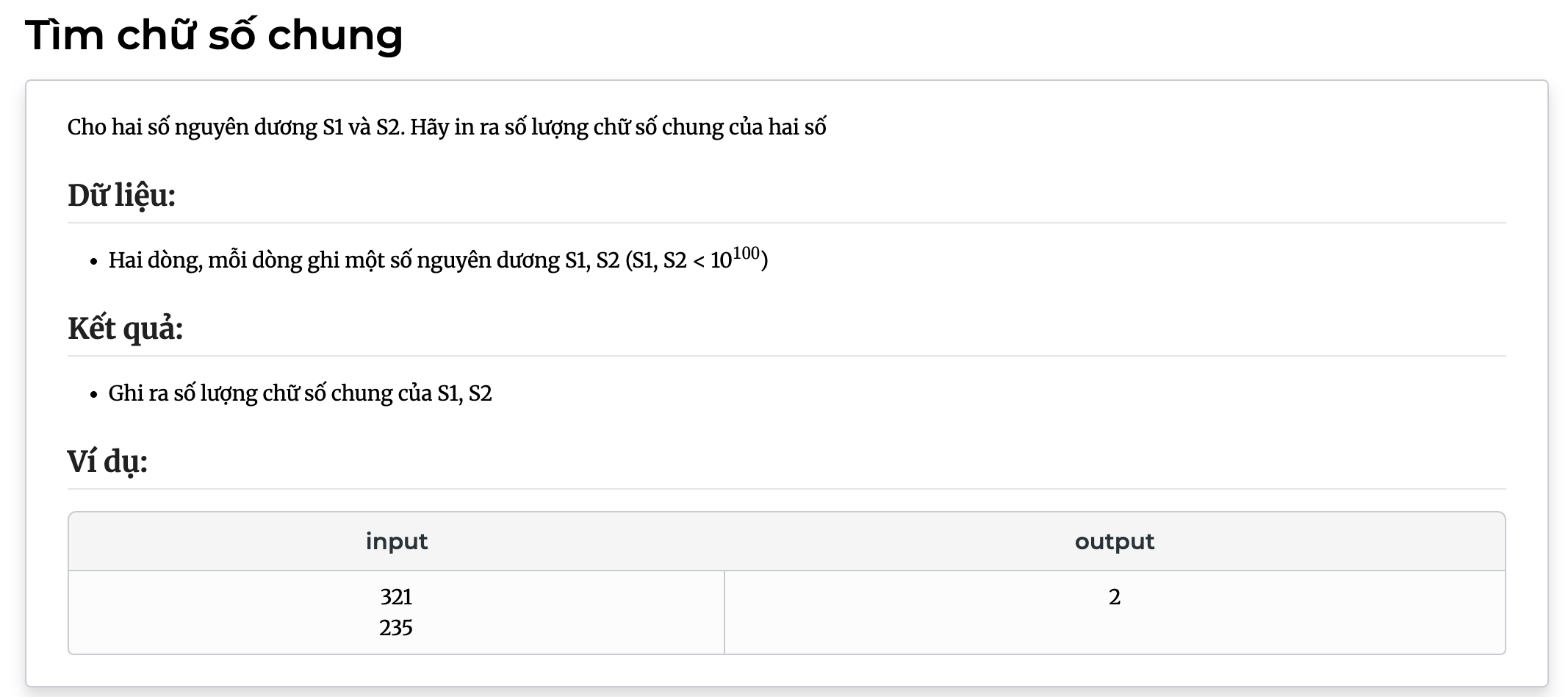The height and width of the screenshot is (697, 1568).
Task: Click the "Ví dụ:" section heading
Action: click(107, 462)
